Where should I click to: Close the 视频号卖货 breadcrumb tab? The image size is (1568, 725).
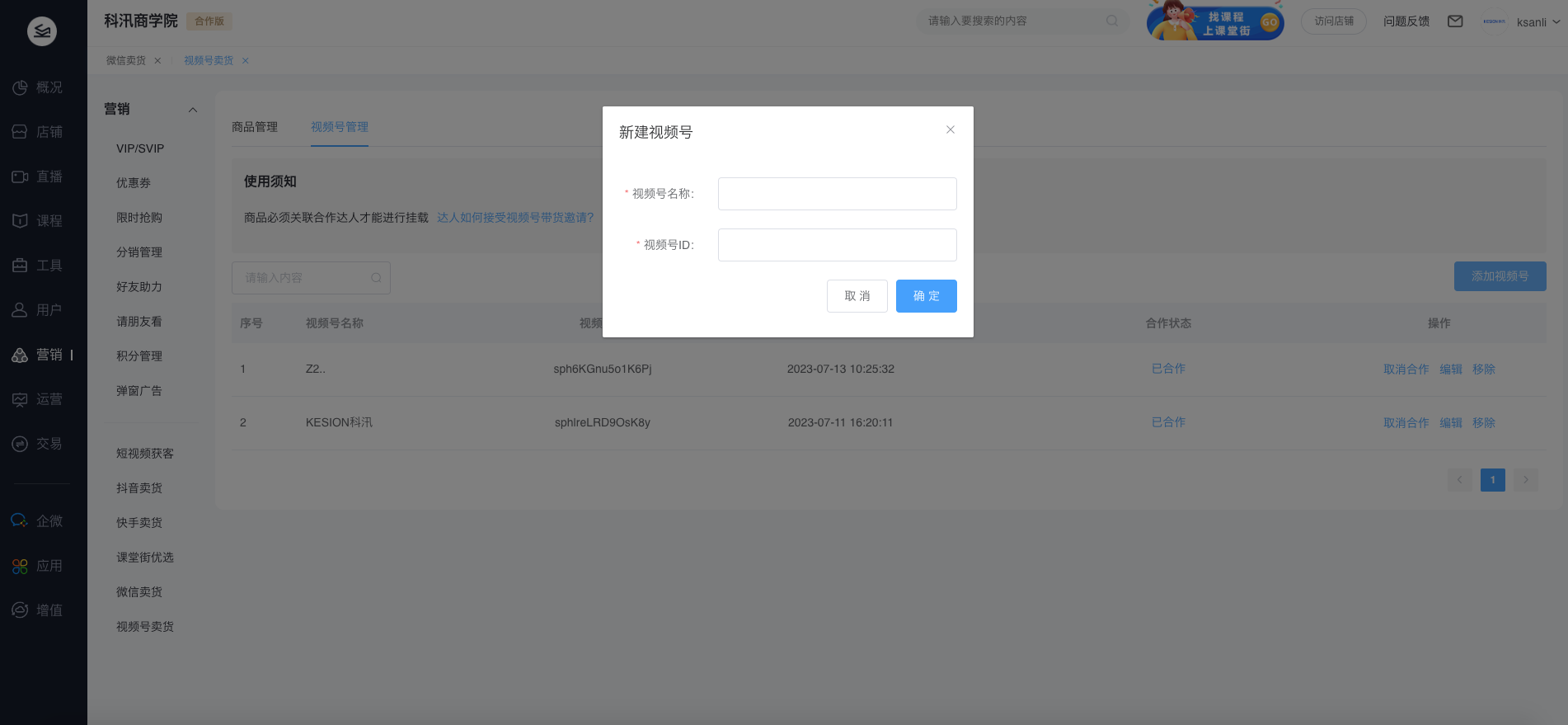click(x=246, y=61)
